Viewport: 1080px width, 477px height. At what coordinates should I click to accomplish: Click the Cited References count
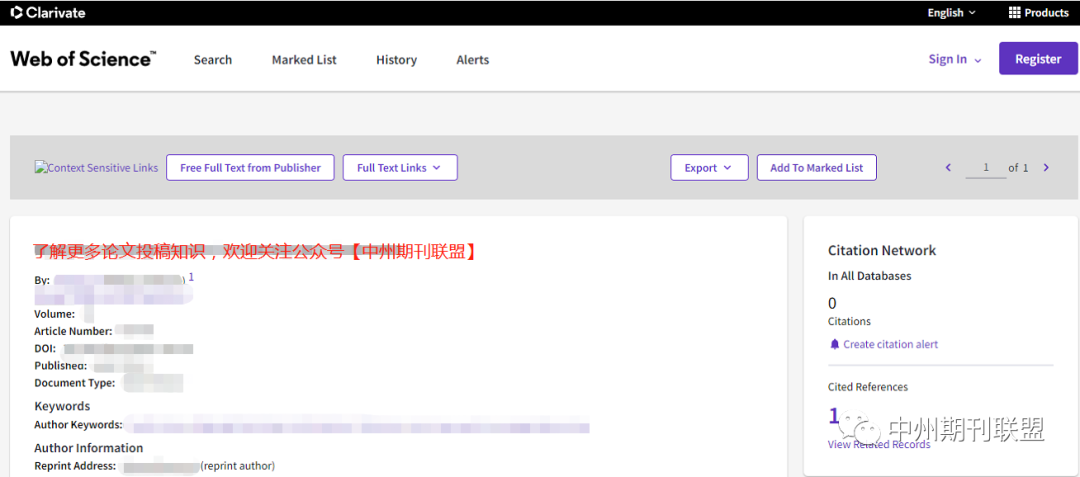click(x=833, y=416)
